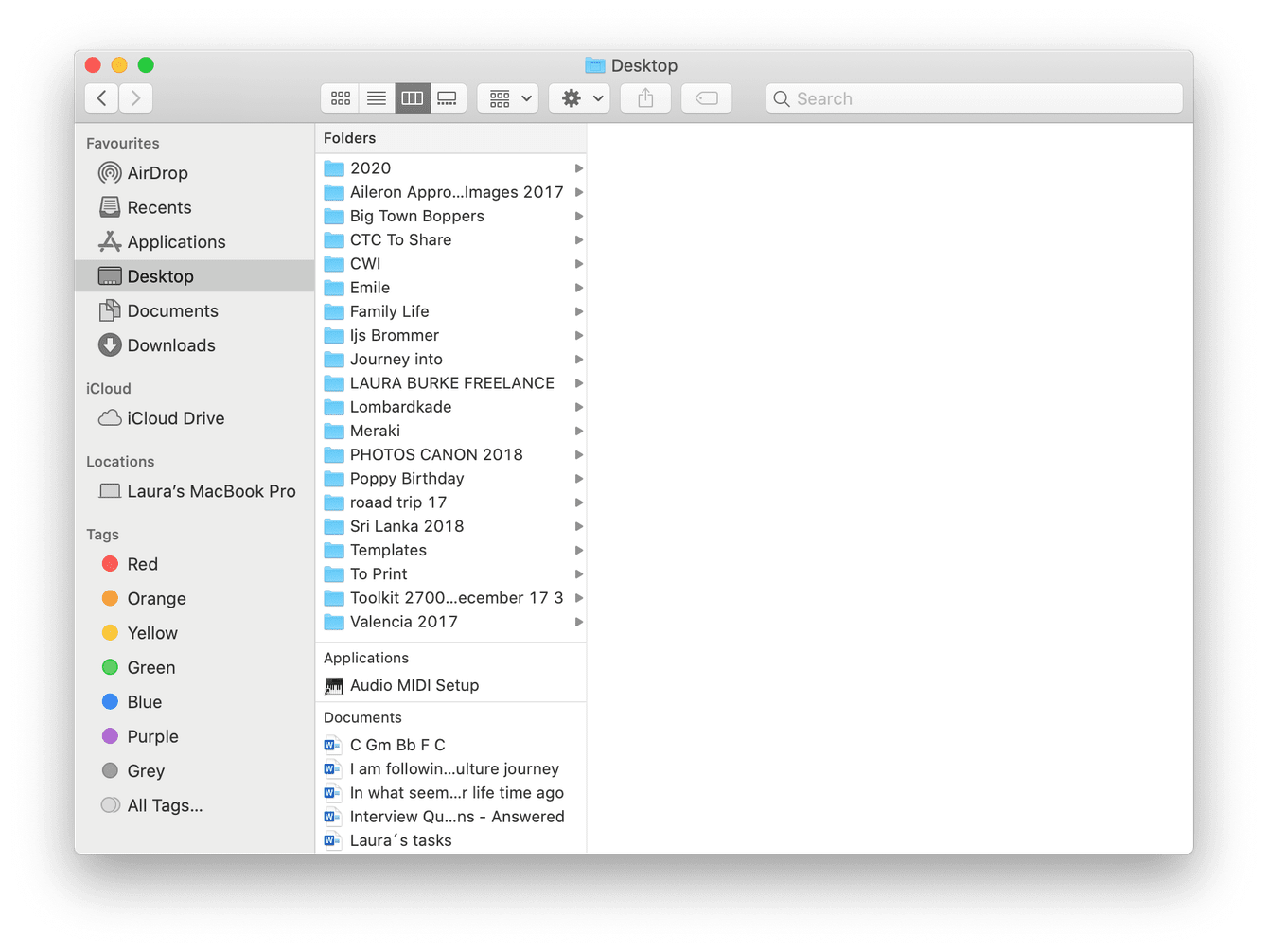The height and width of the screenshot is (952, 1268).
Task: Switch to list view in the toolbar
Action: (376, 97)
